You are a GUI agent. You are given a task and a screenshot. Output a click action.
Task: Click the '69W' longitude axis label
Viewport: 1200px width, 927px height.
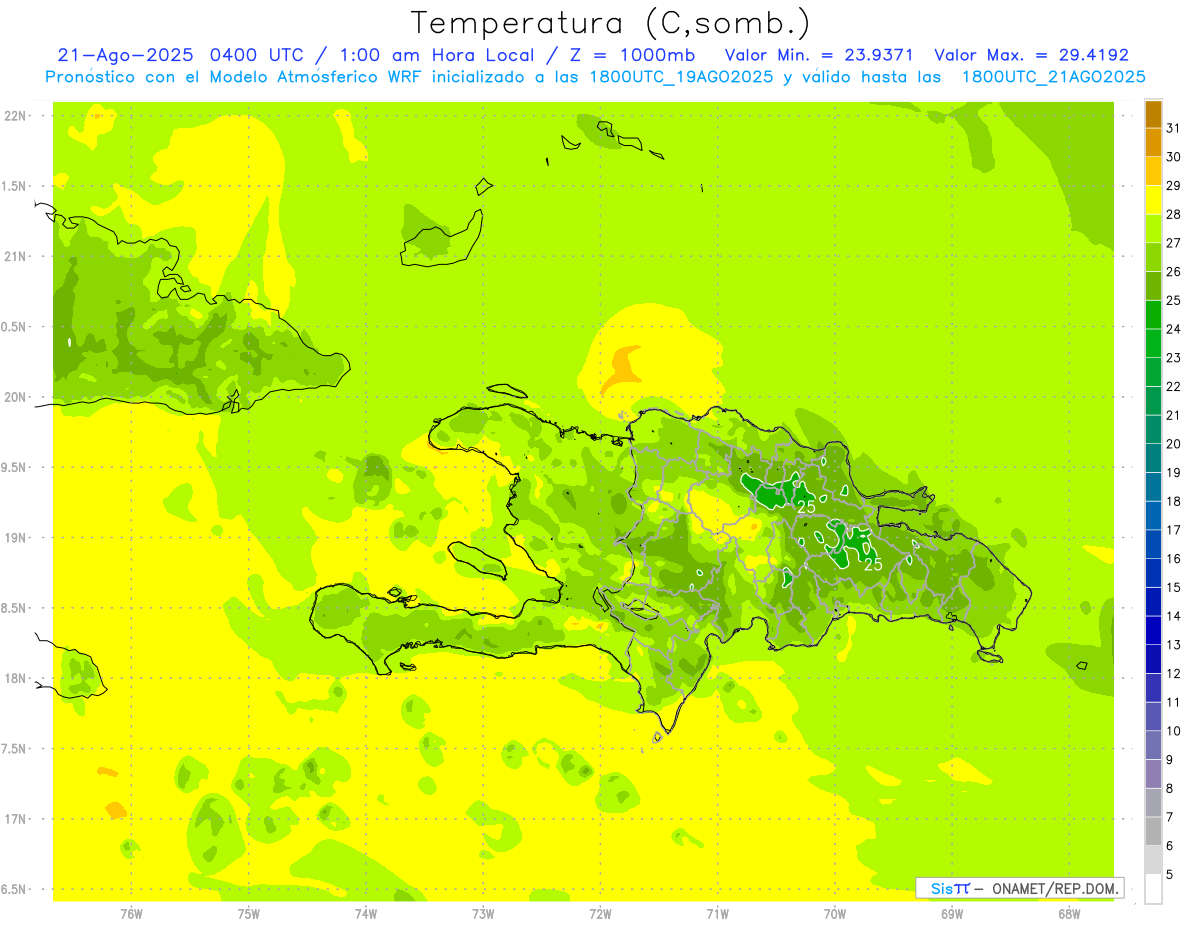coord(952,914)
